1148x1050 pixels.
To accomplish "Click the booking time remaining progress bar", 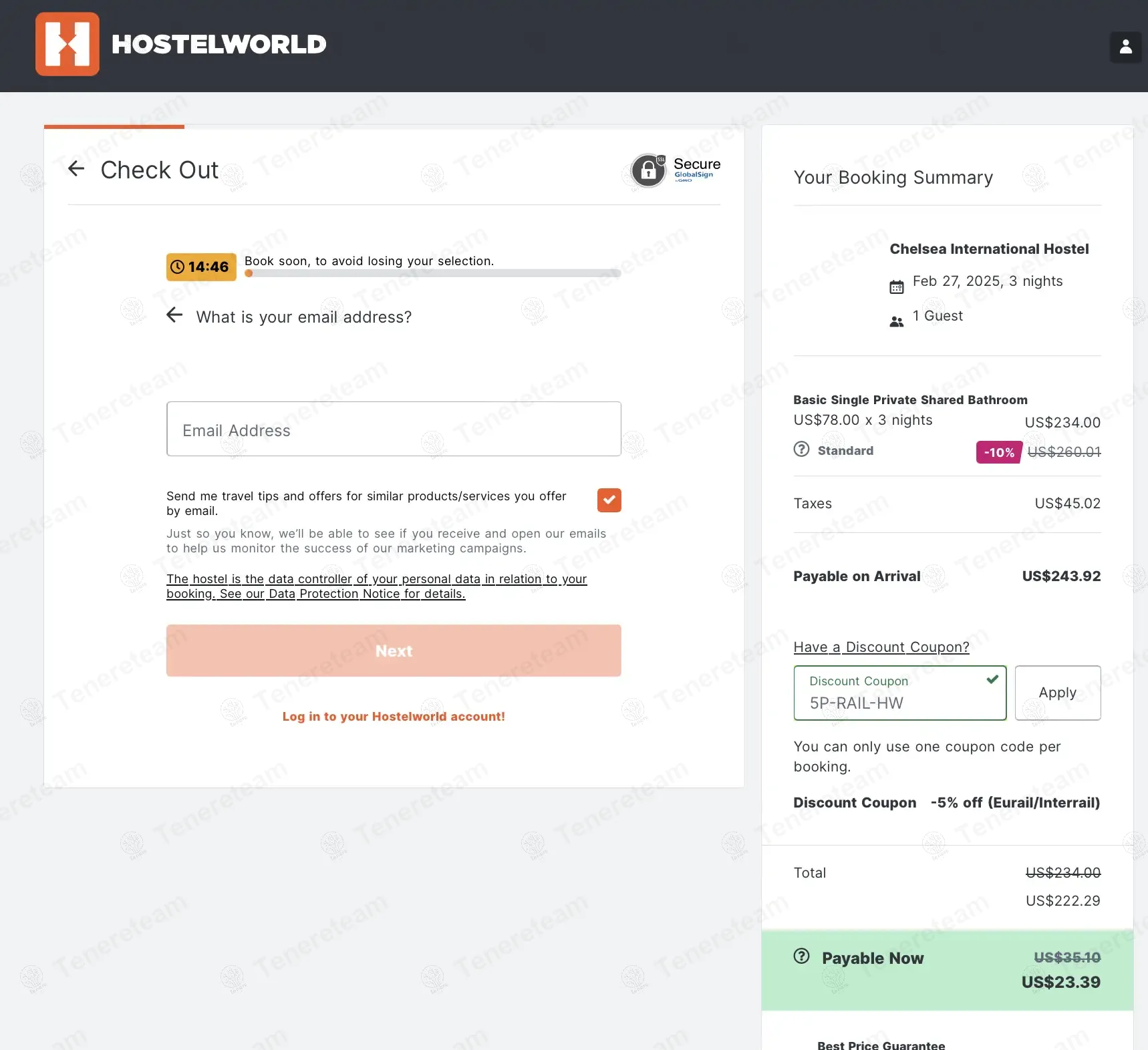I will click(x=432, y=273).
